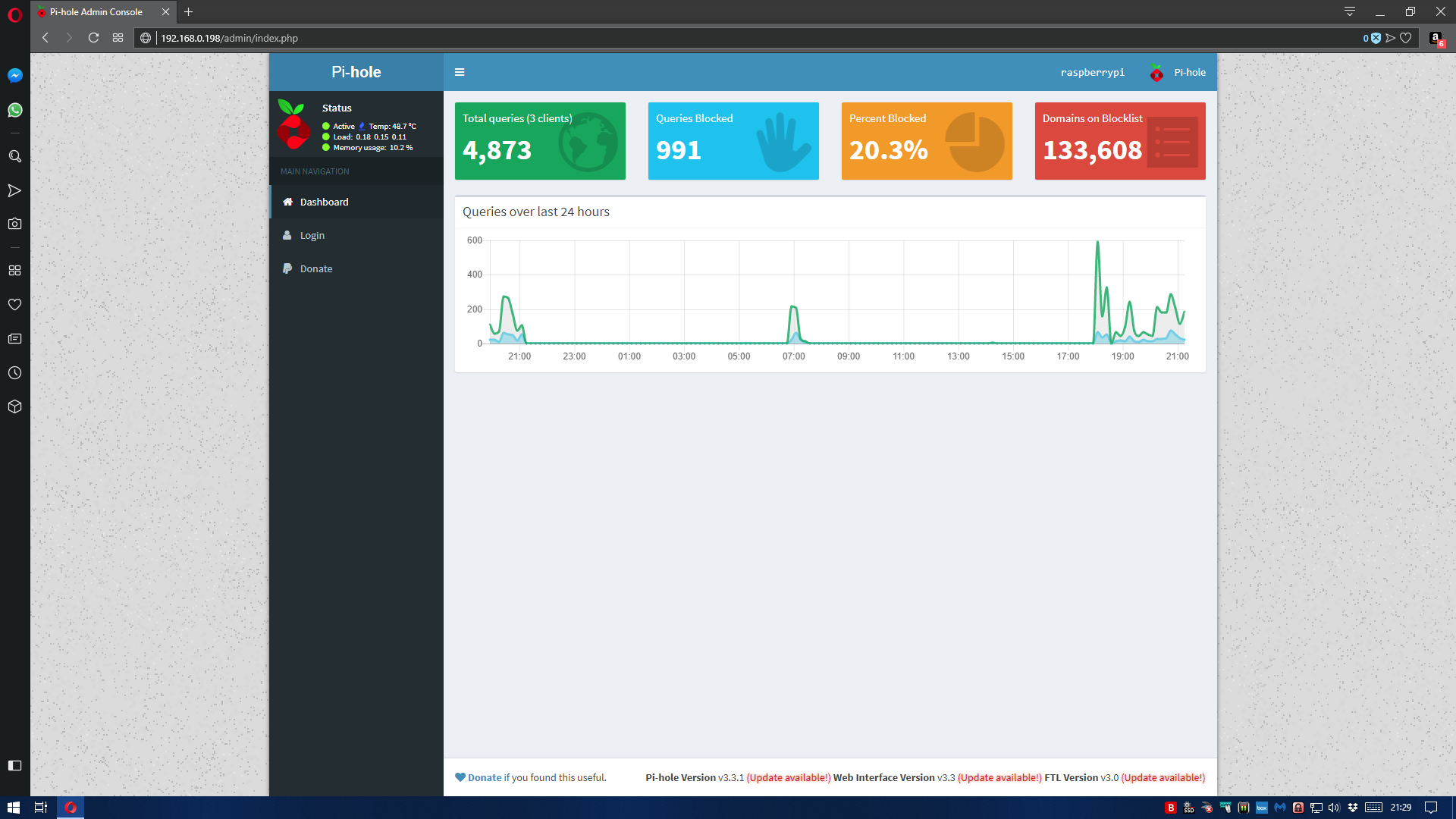Open Opera history clock icon

pos(14,373)
